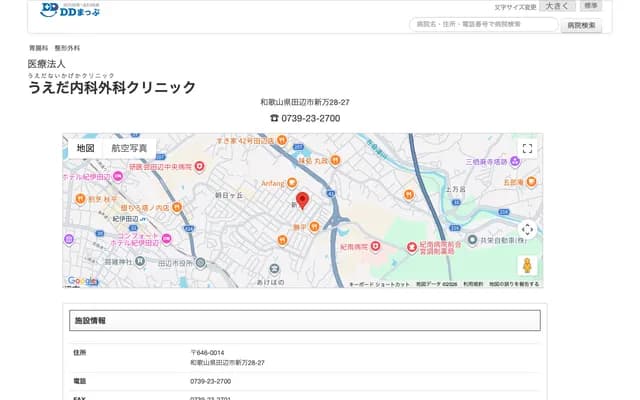
Task: Set font size to 標準
Action: [x=591, y=6]
